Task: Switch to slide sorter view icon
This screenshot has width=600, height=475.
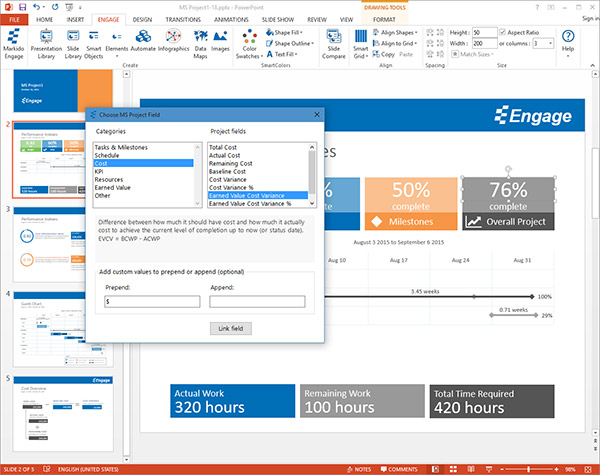Action: (x=453, y=469)
